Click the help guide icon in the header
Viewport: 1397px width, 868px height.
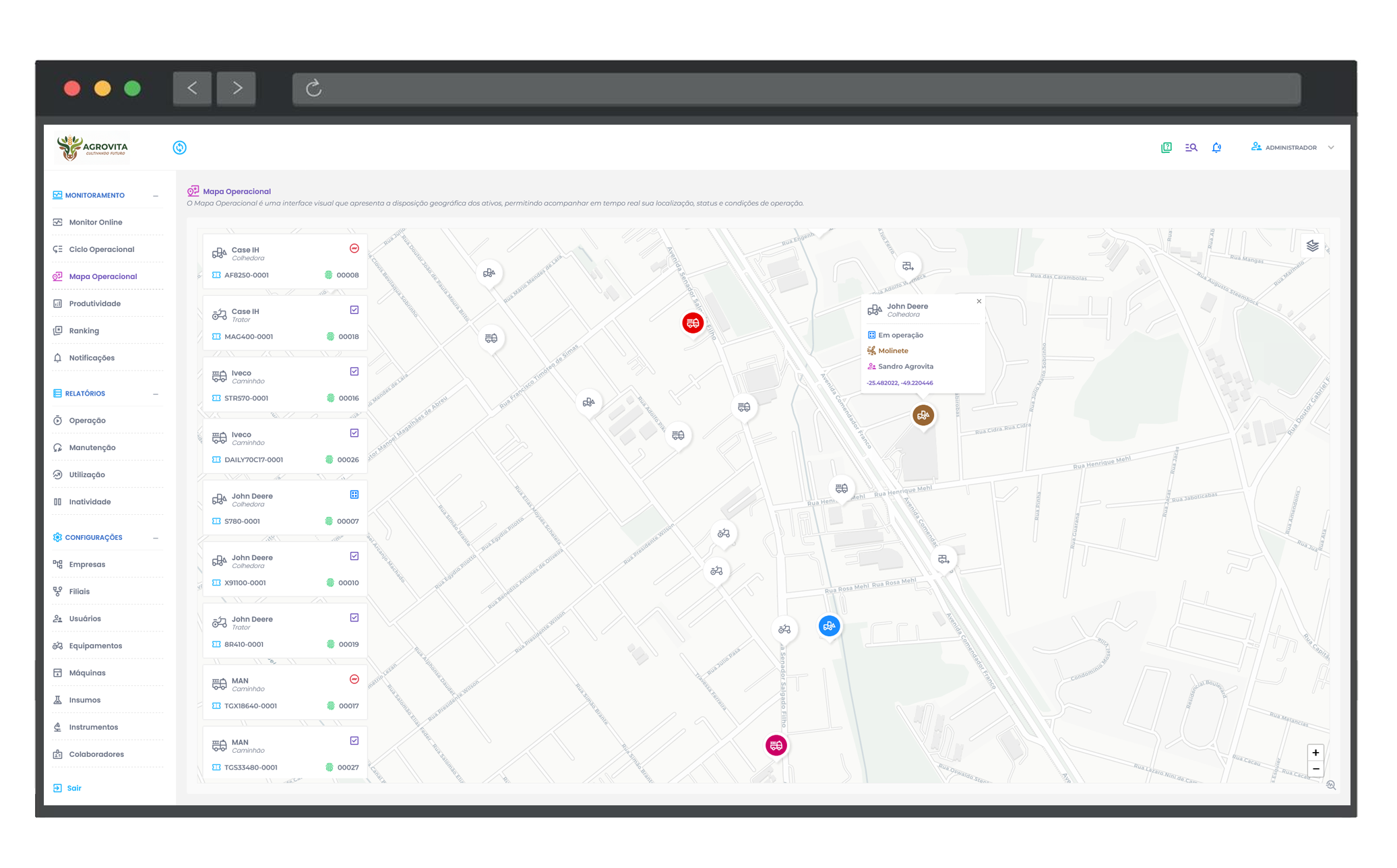coord(1165,147)
